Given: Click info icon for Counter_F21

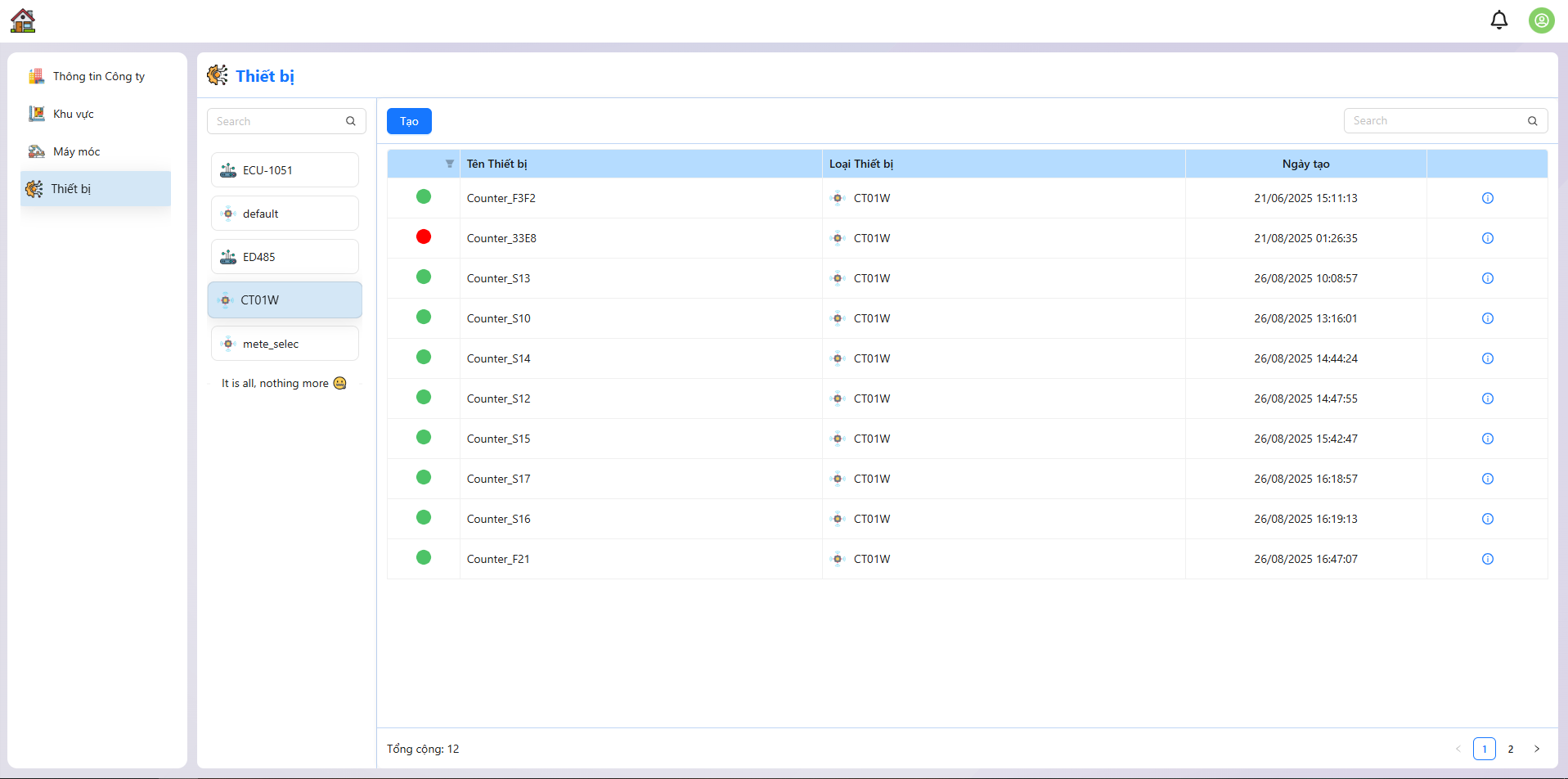Looking at the screenshot, I should (x=1487, y=559).
